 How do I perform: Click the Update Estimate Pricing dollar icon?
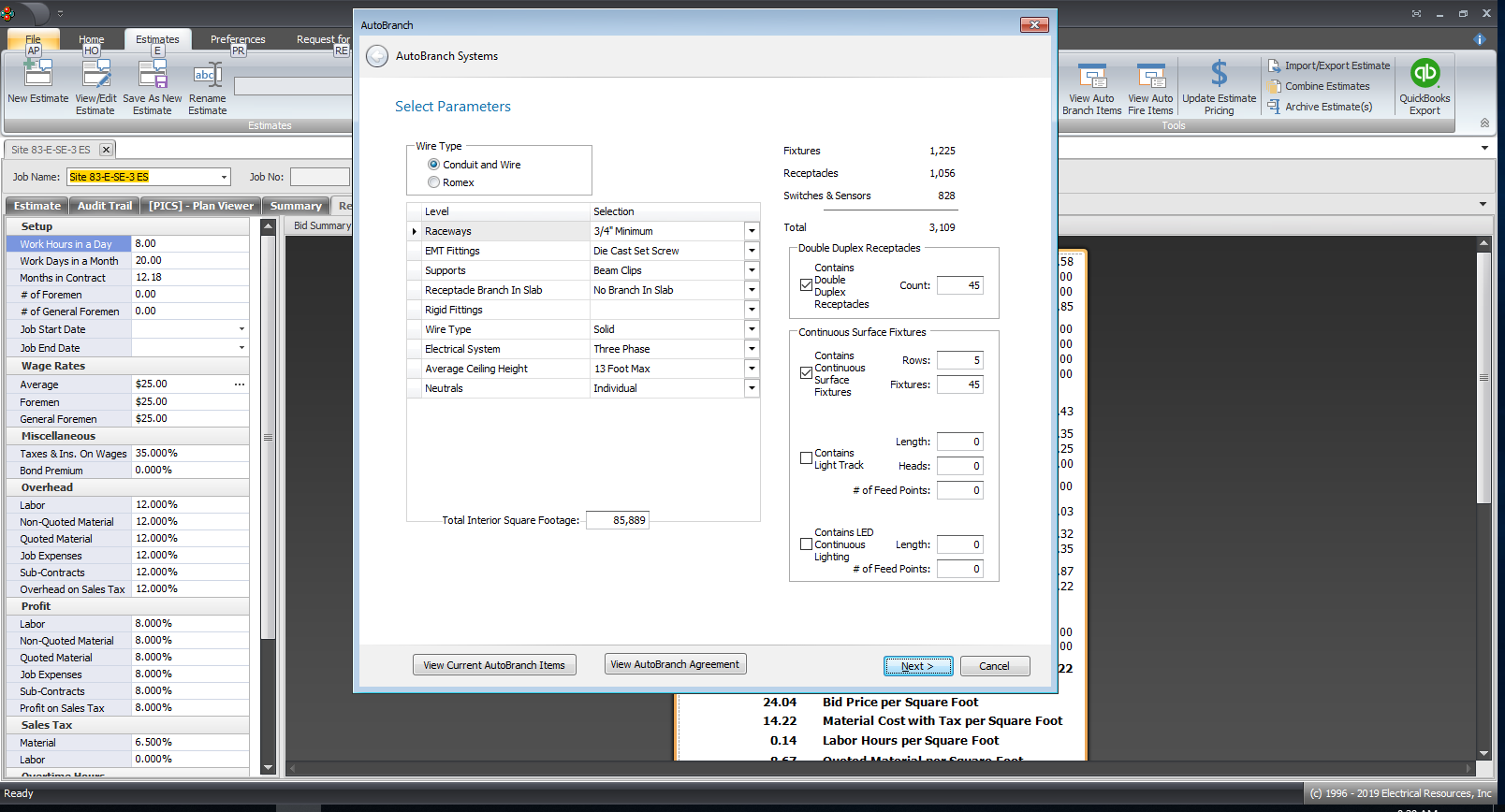(x=1219, y=74)
